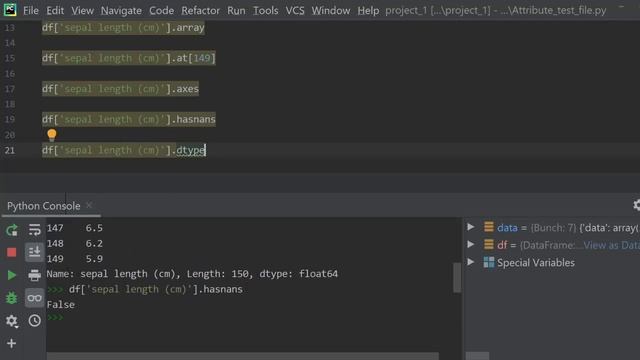Execute current statement with green play icon

pos(12,275)
